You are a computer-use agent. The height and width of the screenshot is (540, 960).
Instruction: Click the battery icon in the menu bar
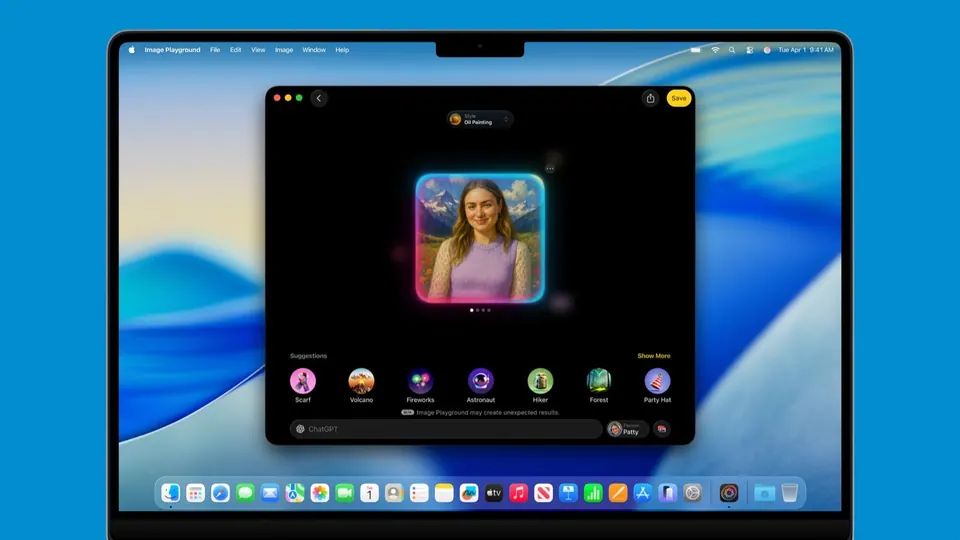696,50
